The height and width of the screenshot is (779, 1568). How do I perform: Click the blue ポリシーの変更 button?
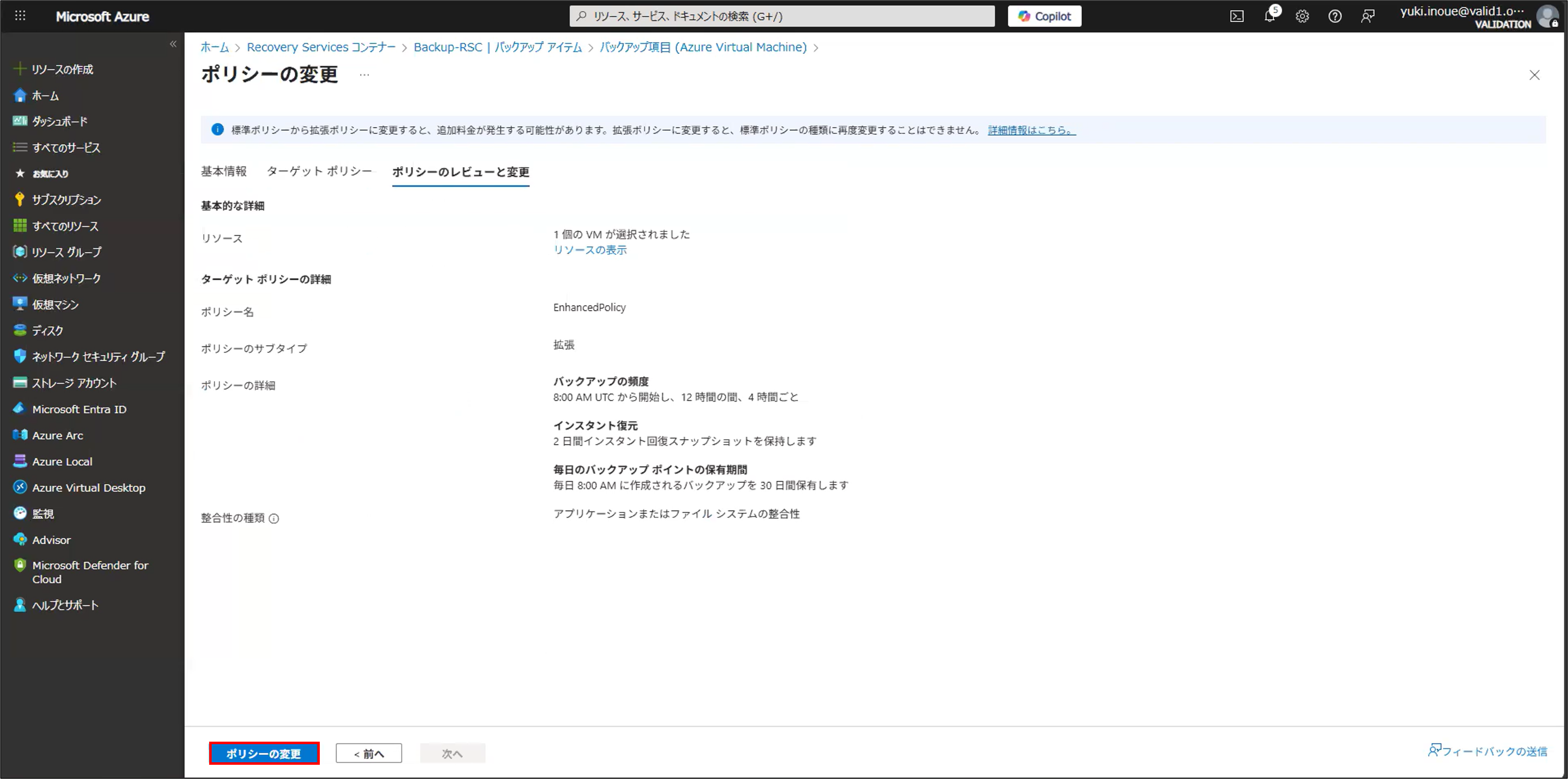[264, 753]
